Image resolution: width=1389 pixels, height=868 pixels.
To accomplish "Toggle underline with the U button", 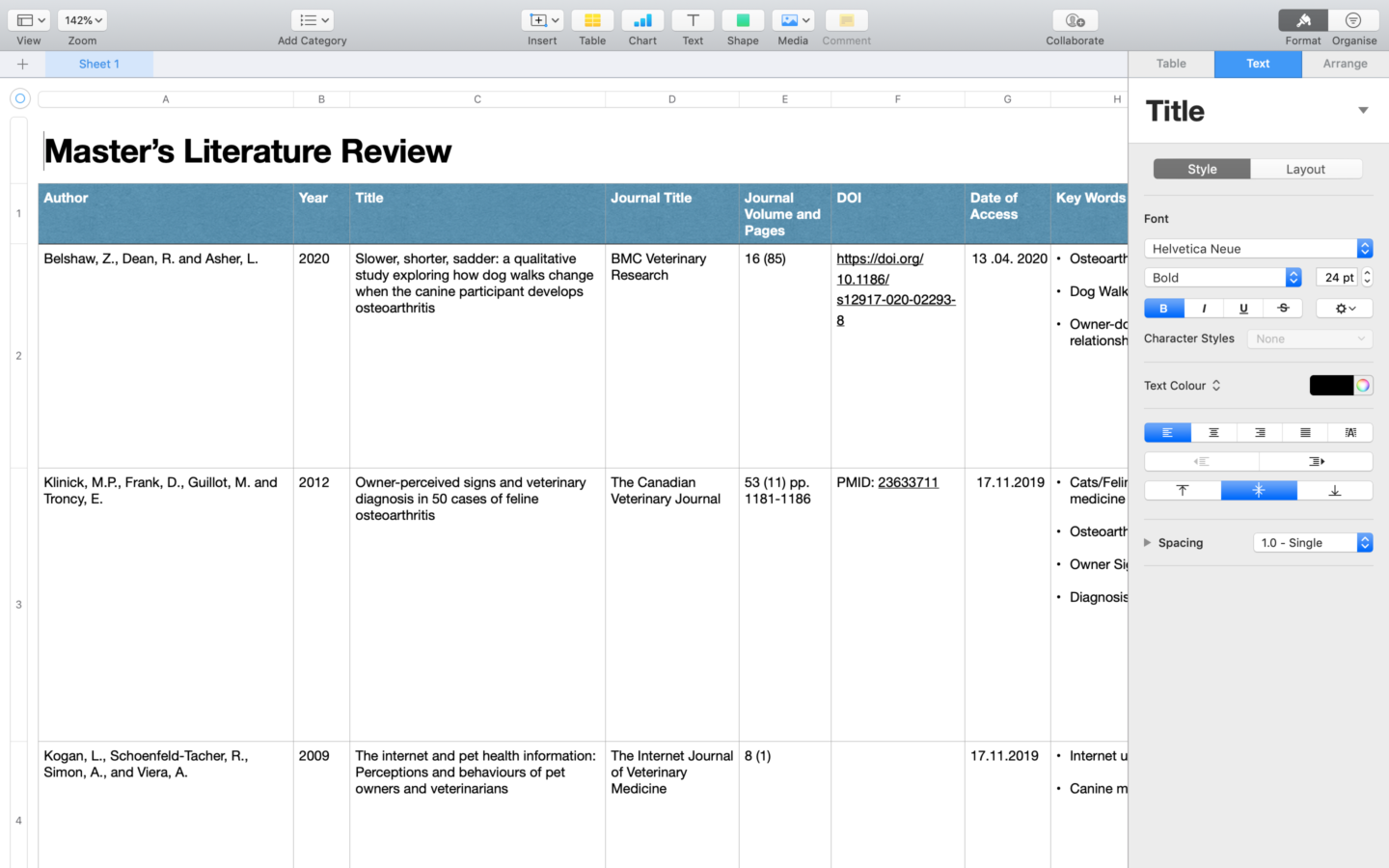I will tap(1243, 309).
